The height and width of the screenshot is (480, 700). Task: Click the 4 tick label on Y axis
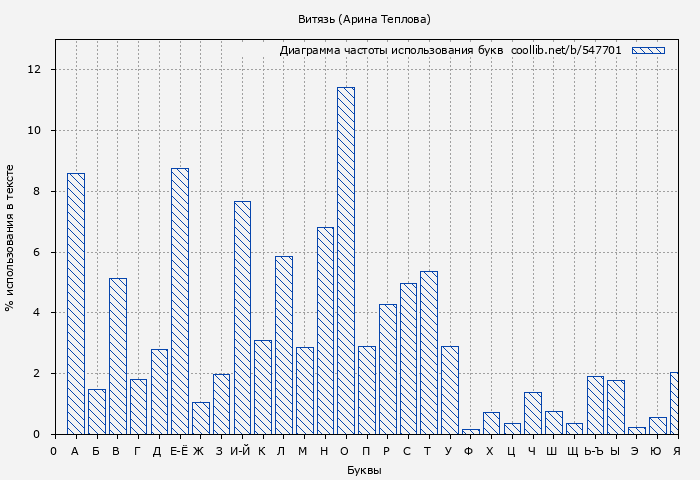[37, 313]
